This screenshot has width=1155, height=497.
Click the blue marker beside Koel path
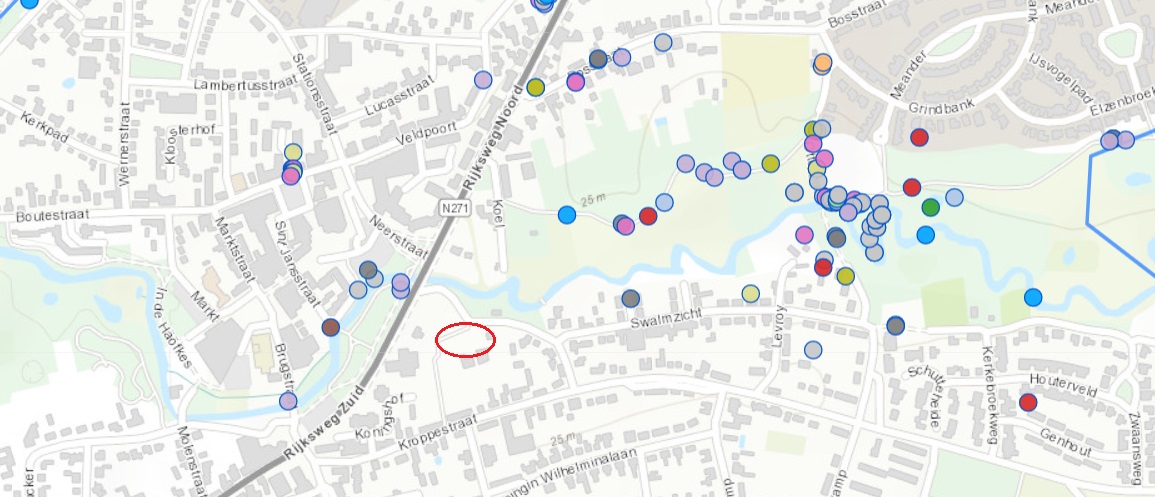click(x=566, y=215)
